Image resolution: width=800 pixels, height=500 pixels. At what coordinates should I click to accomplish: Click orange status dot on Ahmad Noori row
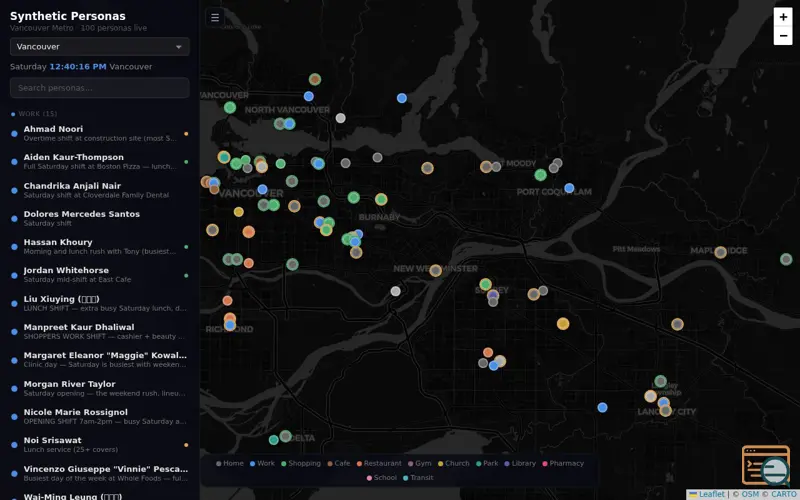point(186,134)
